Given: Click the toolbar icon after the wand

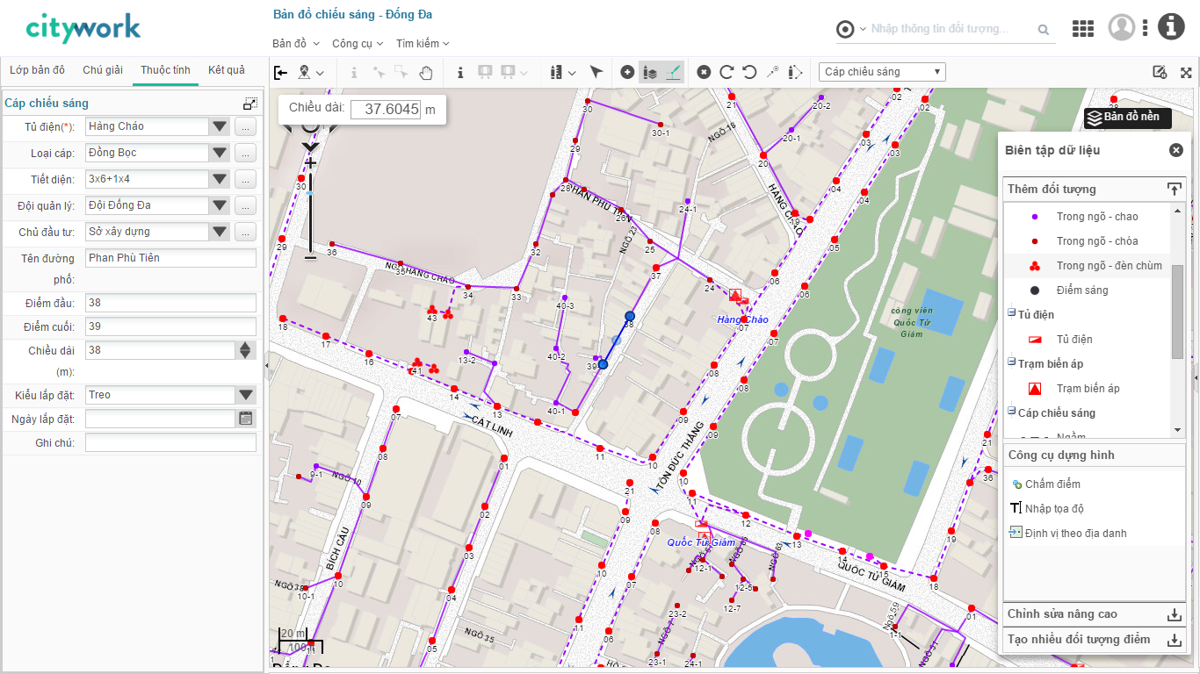Looking at the screenshot, I should pos(795,72).
